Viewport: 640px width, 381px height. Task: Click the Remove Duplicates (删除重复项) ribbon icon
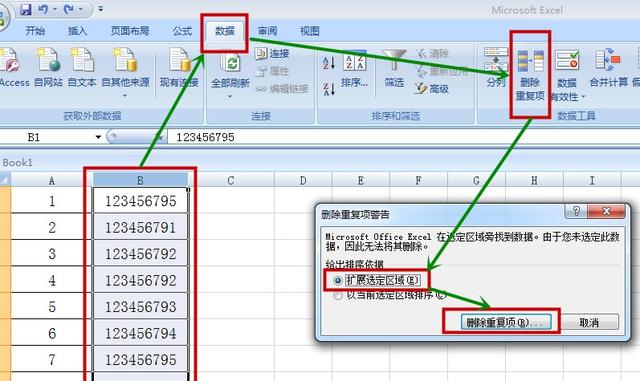[530, 61]
